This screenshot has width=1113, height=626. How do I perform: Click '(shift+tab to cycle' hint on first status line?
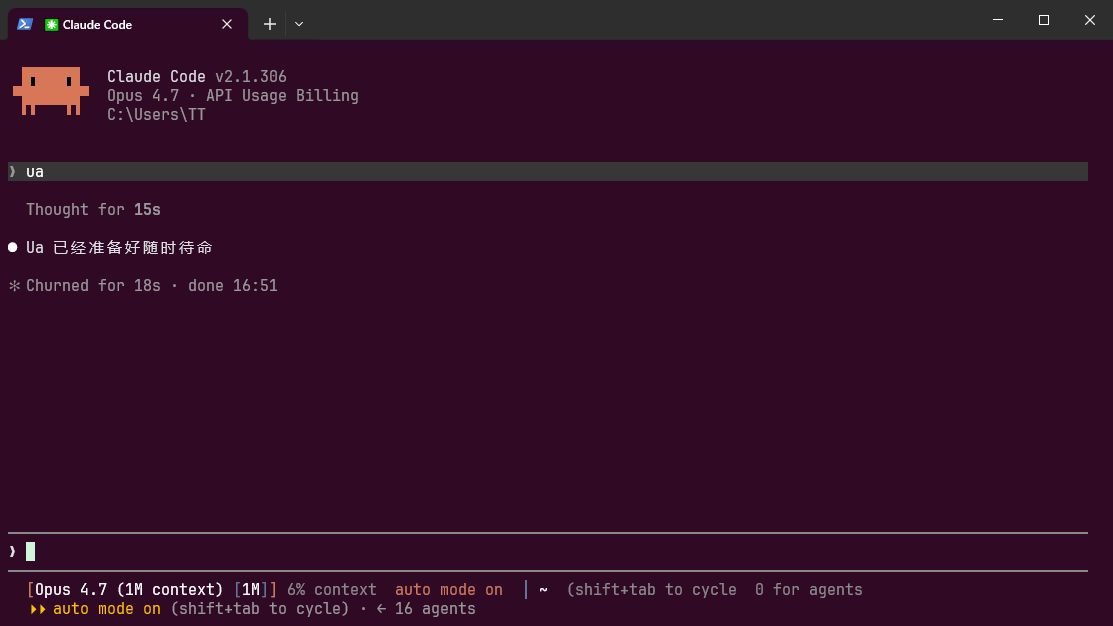[x=651, y=590]
